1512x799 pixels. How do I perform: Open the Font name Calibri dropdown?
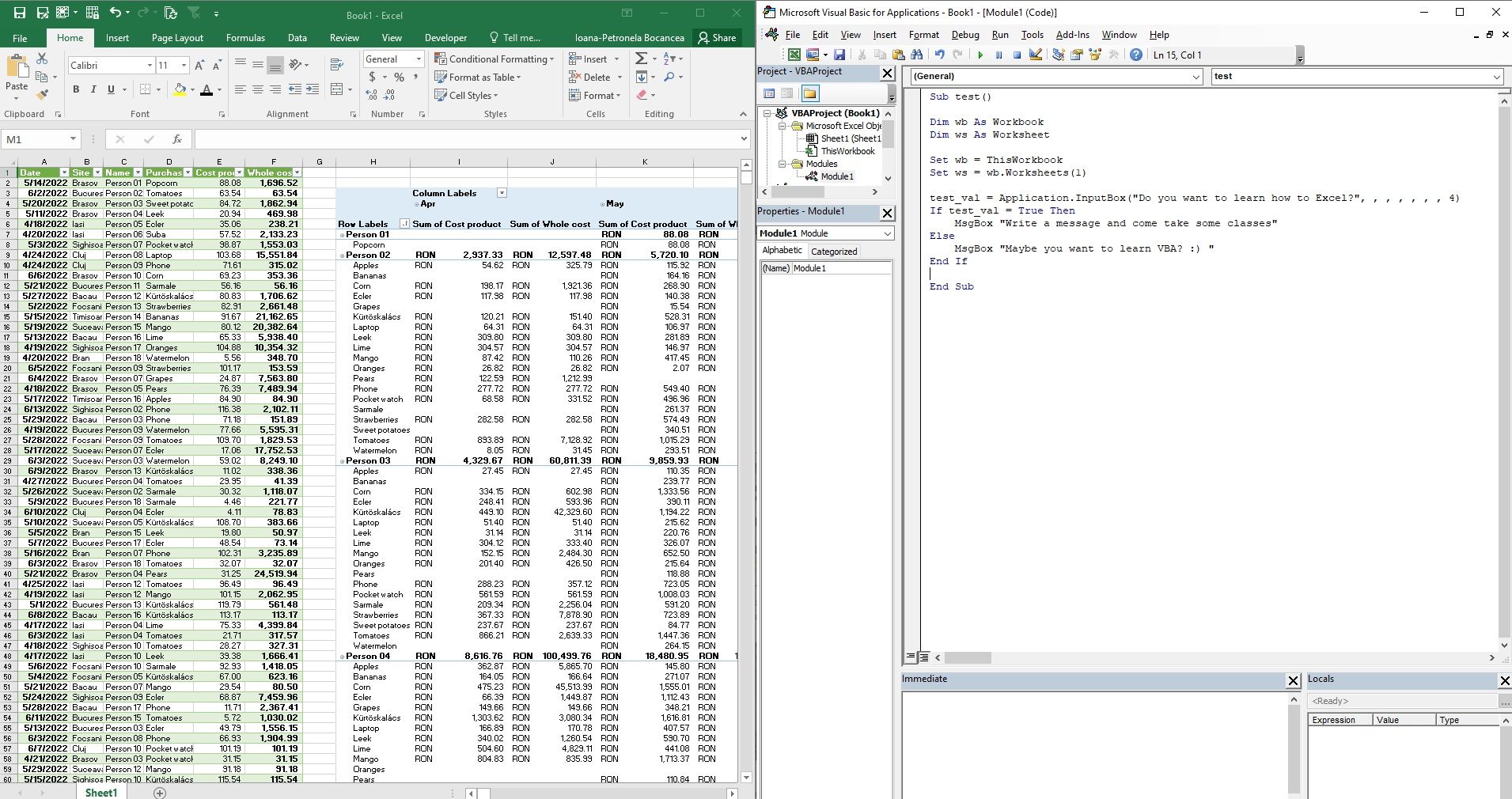point(148,66)
